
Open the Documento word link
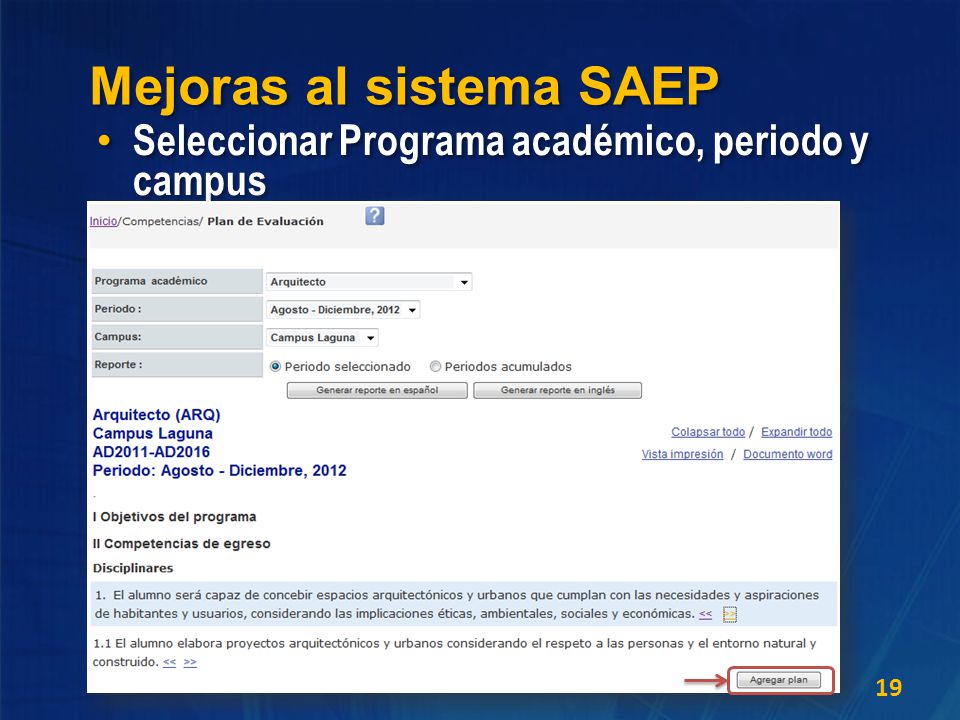[x=787, y=454]
